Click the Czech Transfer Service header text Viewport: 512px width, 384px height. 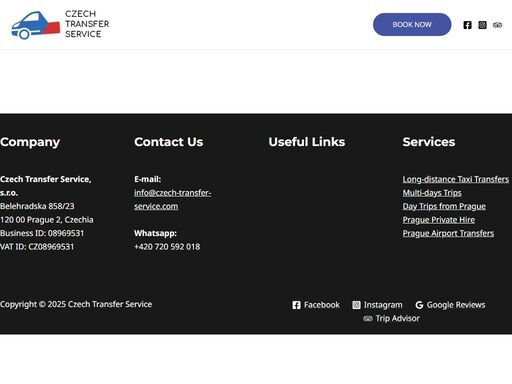(x=87, y=24)
